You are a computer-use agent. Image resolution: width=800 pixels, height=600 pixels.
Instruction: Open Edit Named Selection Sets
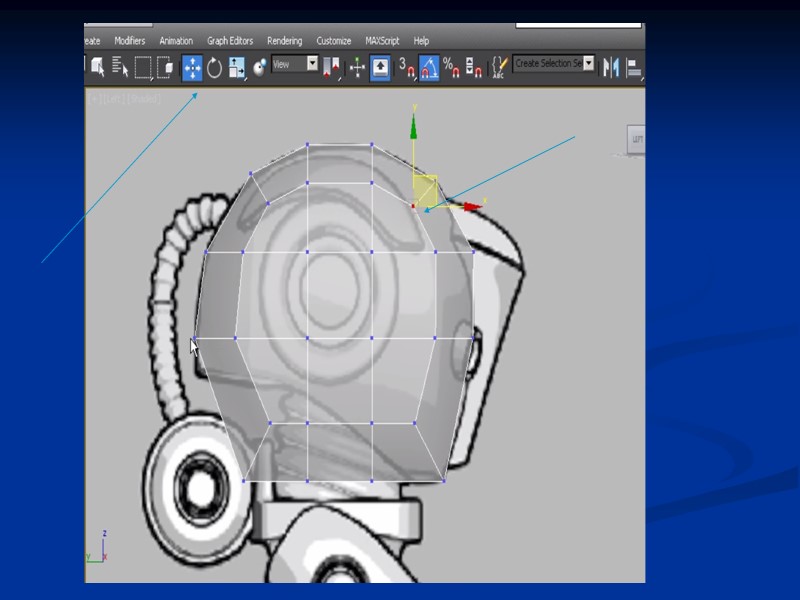pos(499,67)
